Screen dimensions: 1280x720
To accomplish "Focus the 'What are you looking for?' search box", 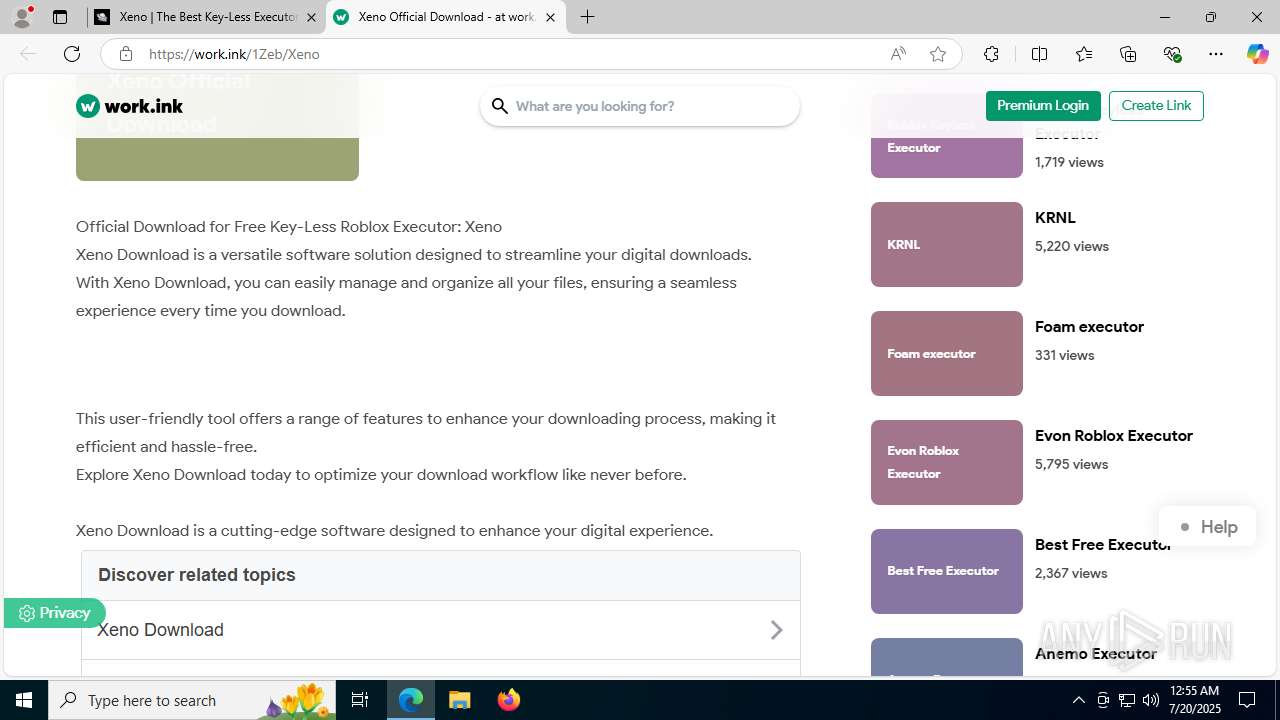I will [640, 106].
